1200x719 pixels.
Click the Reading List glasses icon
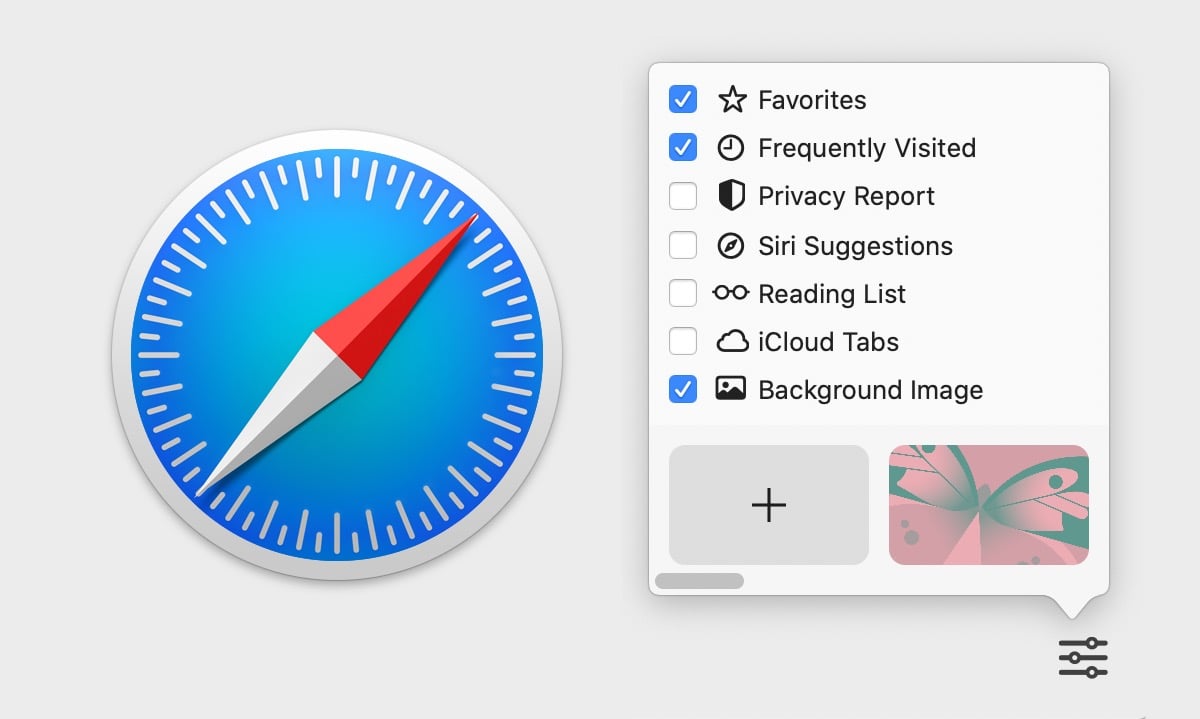(x=731, y=293)
